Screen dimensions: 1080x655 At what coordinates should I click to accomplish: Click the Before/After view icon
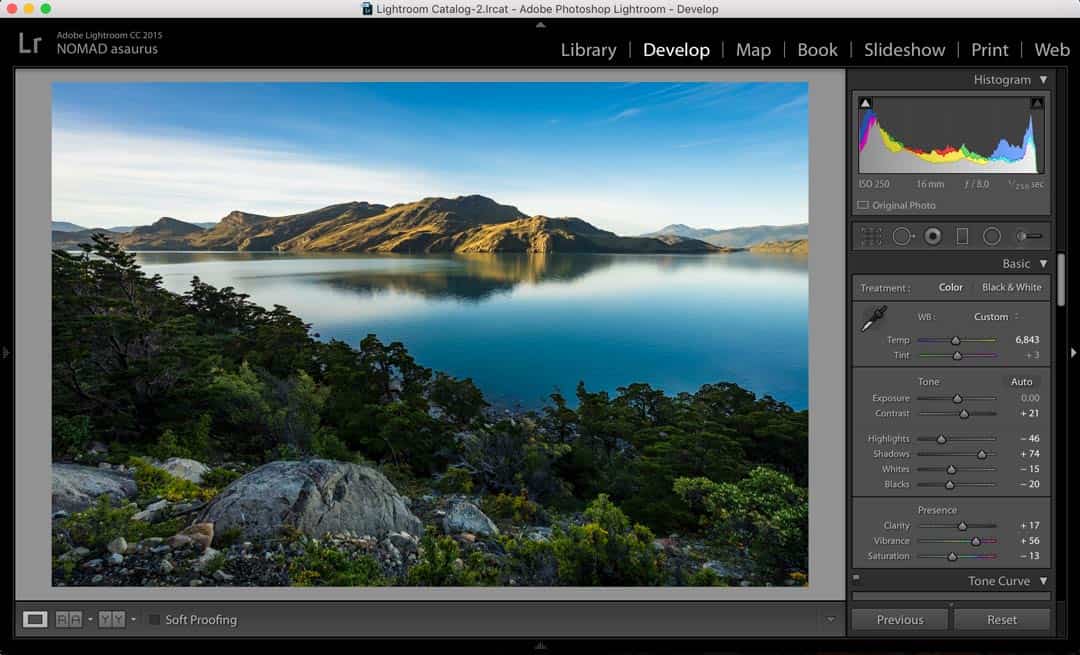click(x=68, y=620)
